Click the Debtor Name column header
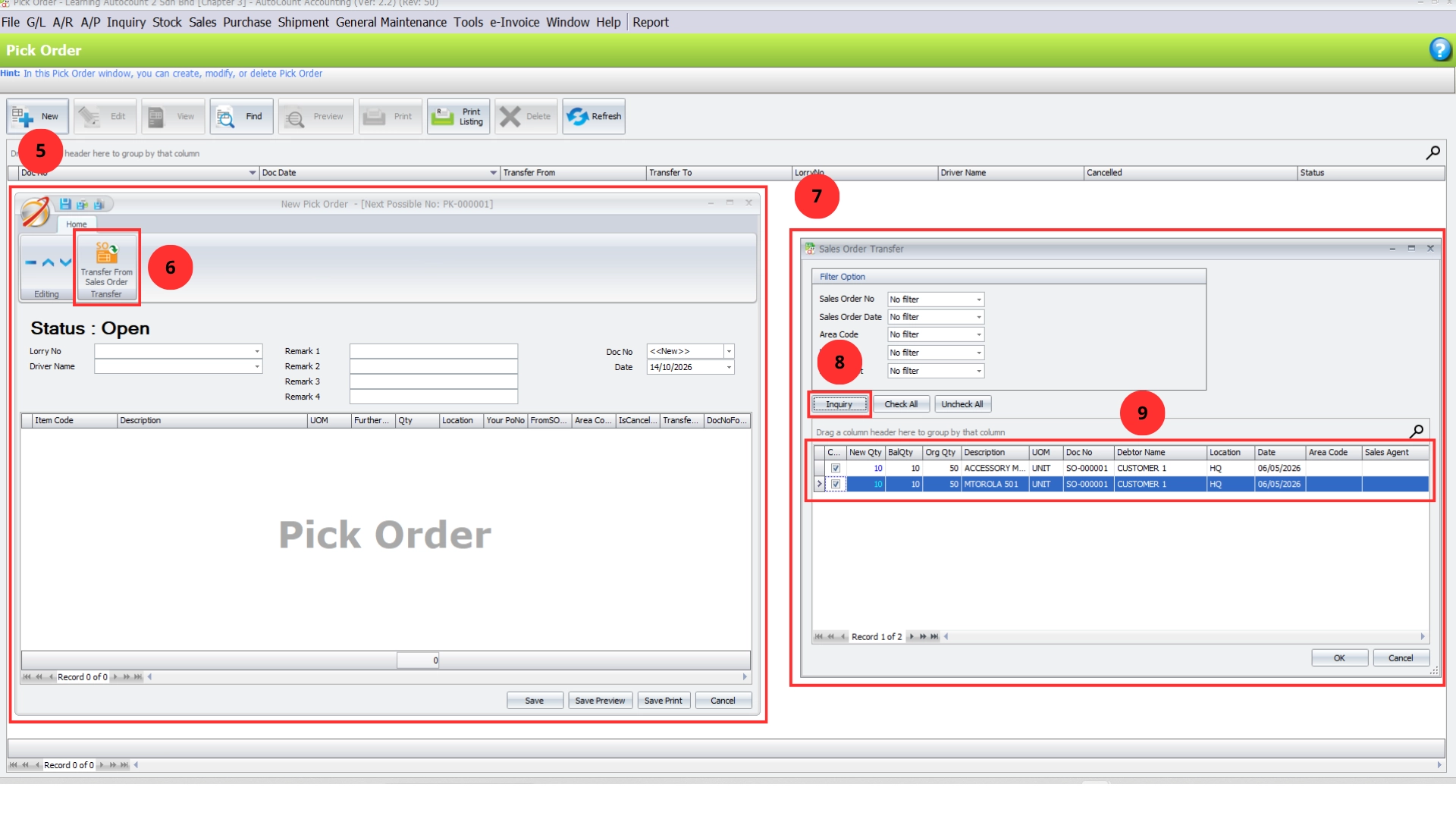 tap(1159, 452)
